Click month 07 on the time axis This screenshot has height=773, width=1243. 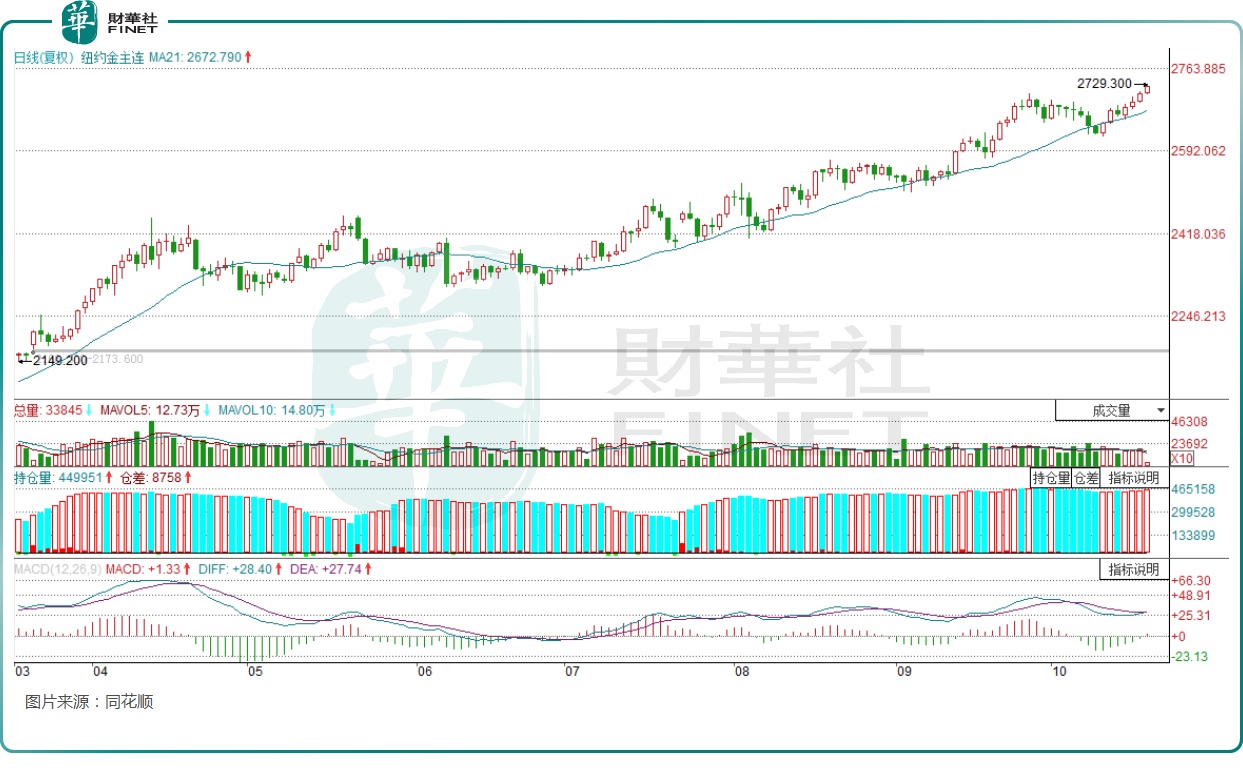[x=571, y=671]
